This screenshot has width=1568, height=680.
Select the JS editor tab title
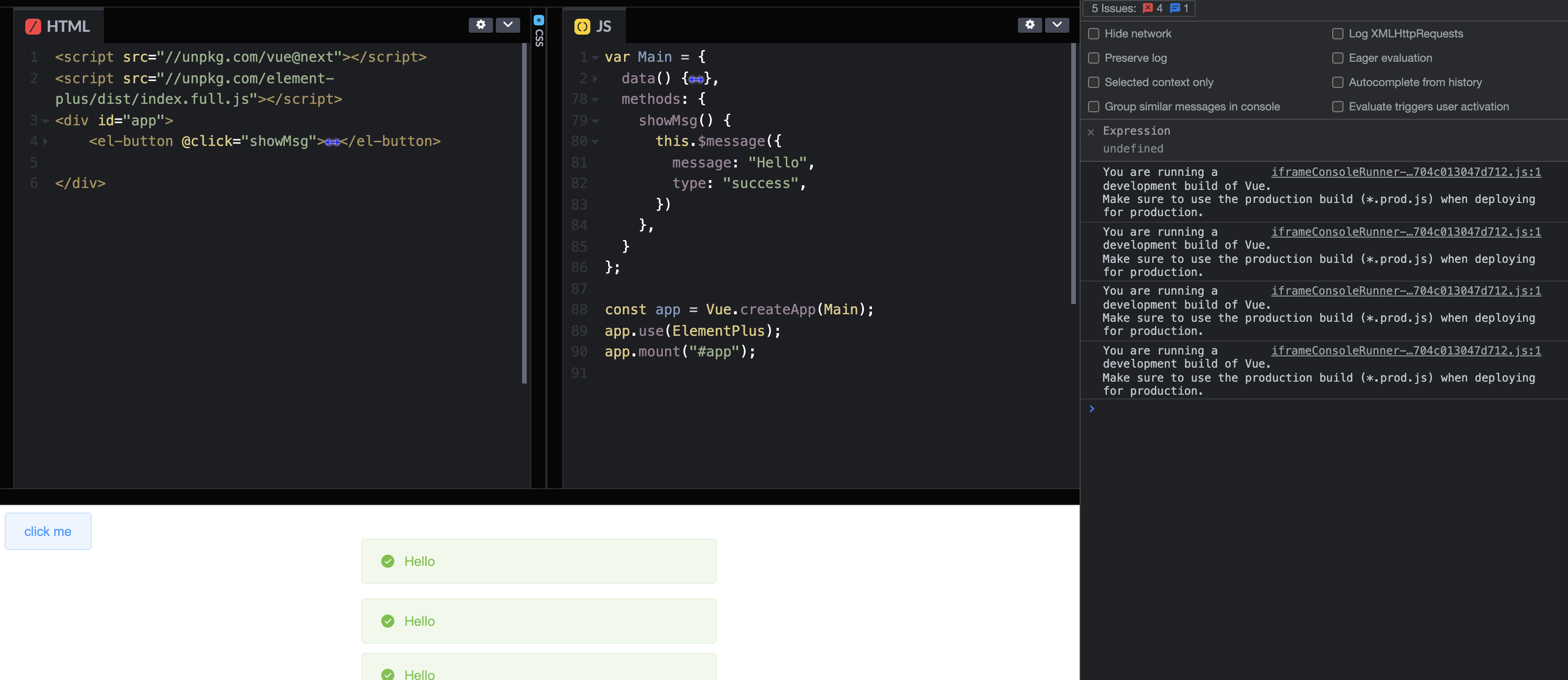(x=603, y=26)
